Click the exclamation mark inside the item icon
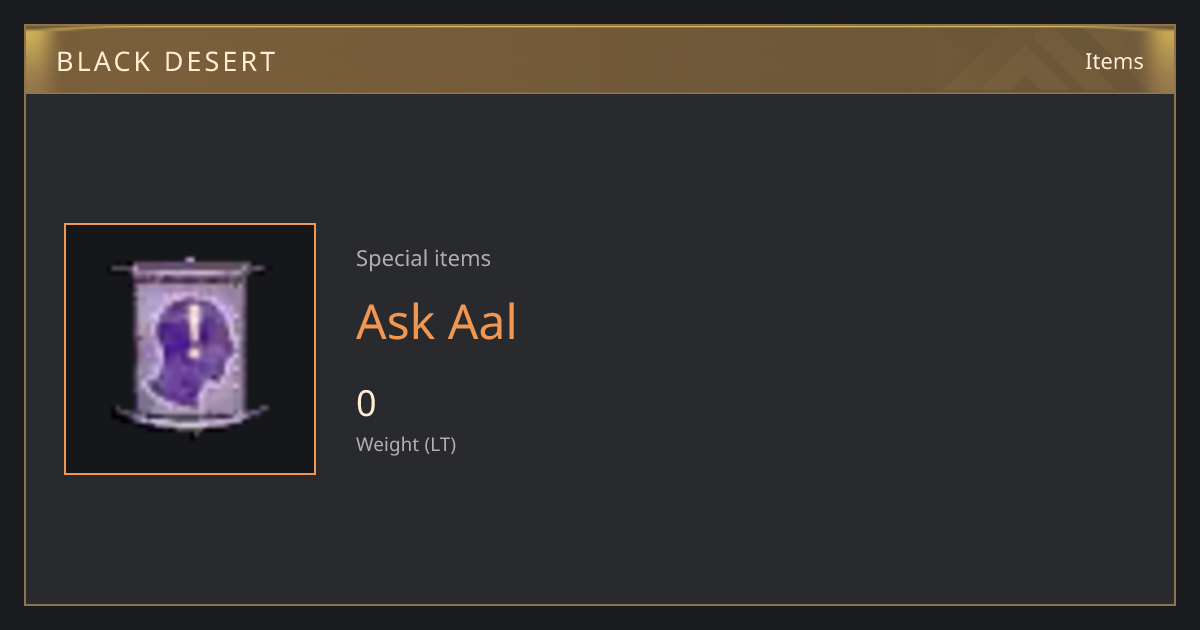1200x630 pixels. tap(194, 331)
